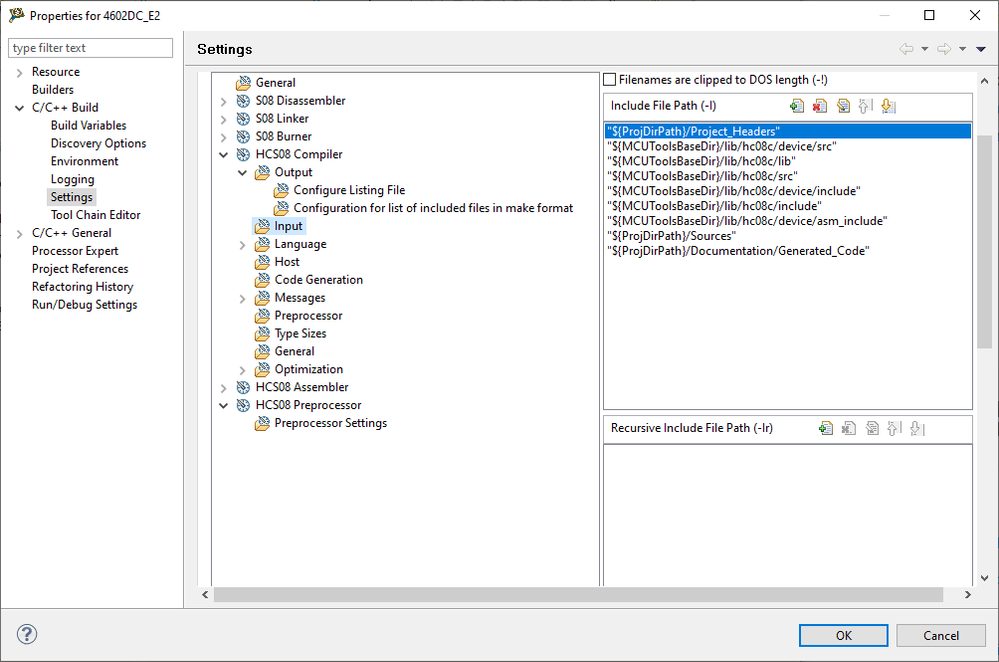Expand the HCS08 Assembler node
Screen dimensions: 999x662
(223, 388)
